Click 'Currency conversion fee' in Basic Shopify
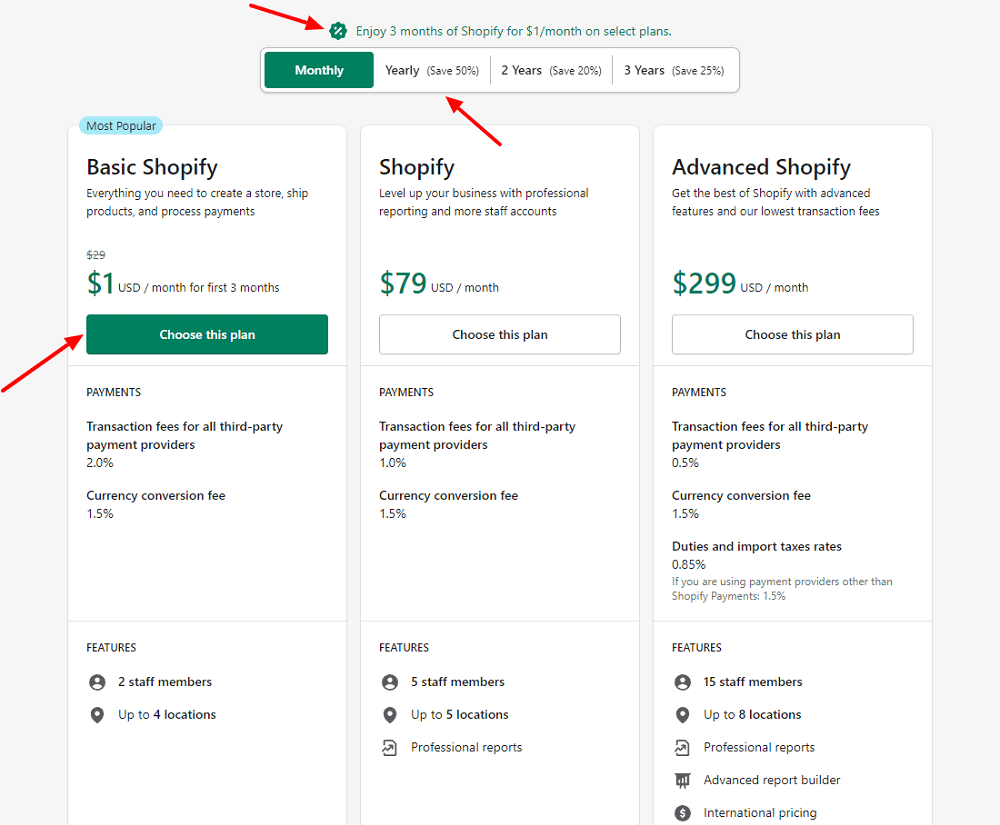 point(156,495)
